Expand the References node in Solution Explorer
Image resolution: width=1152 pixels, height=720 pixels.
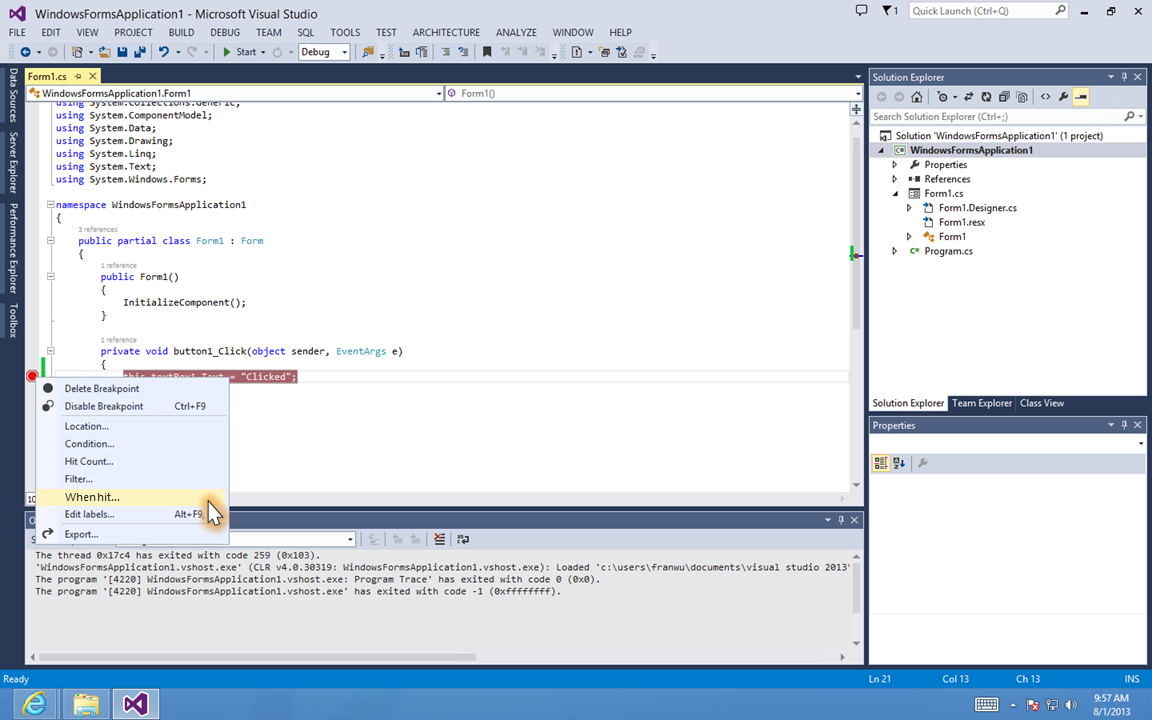[x=895, y=179]
